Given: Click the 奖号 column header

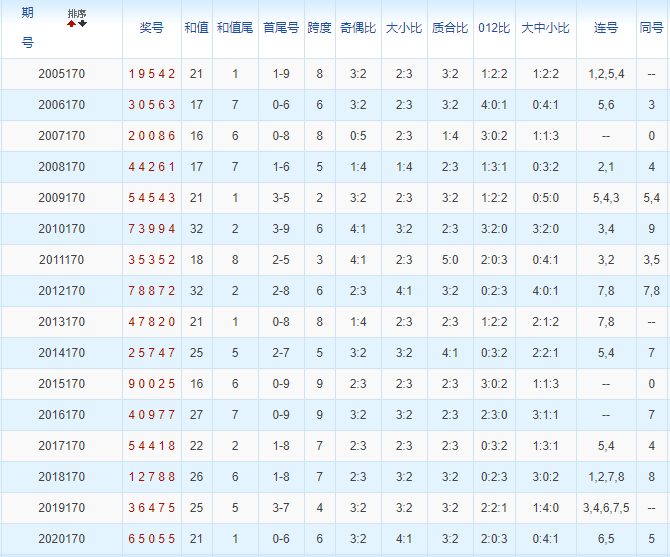Looking at the screenshot, I should click(152, 28).
